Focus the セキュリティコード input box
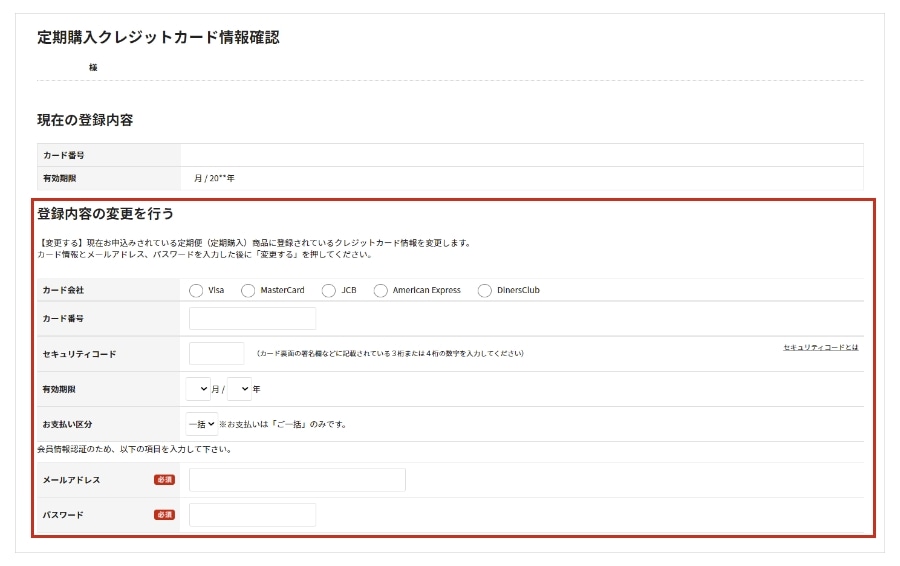900x566 pixels. [x=216, y=354]
